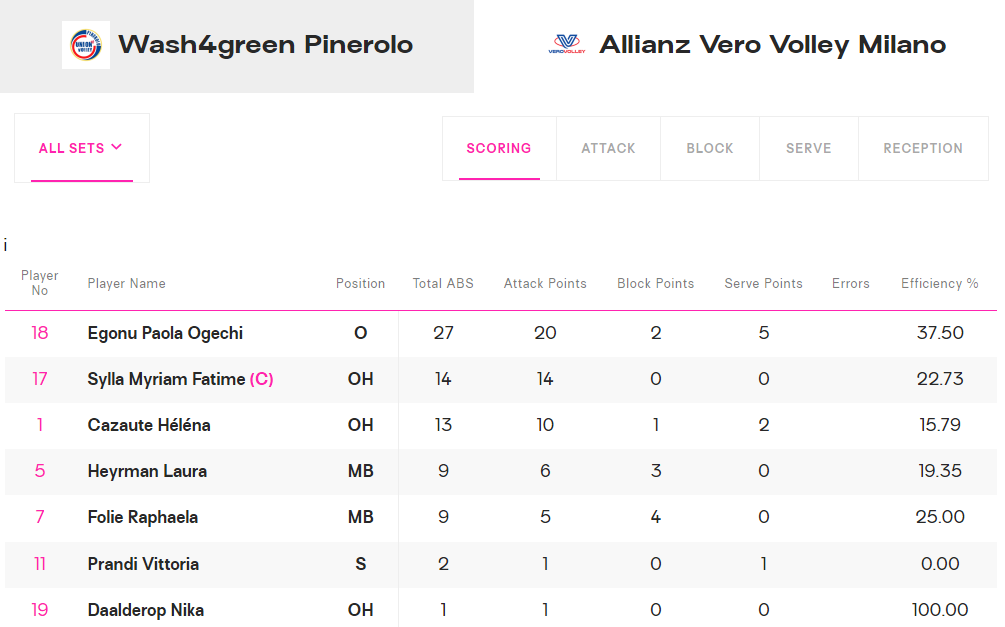Sort by Attack Points column header
The width and height of the screenshot is (1005, 627).
click(545, 283)
